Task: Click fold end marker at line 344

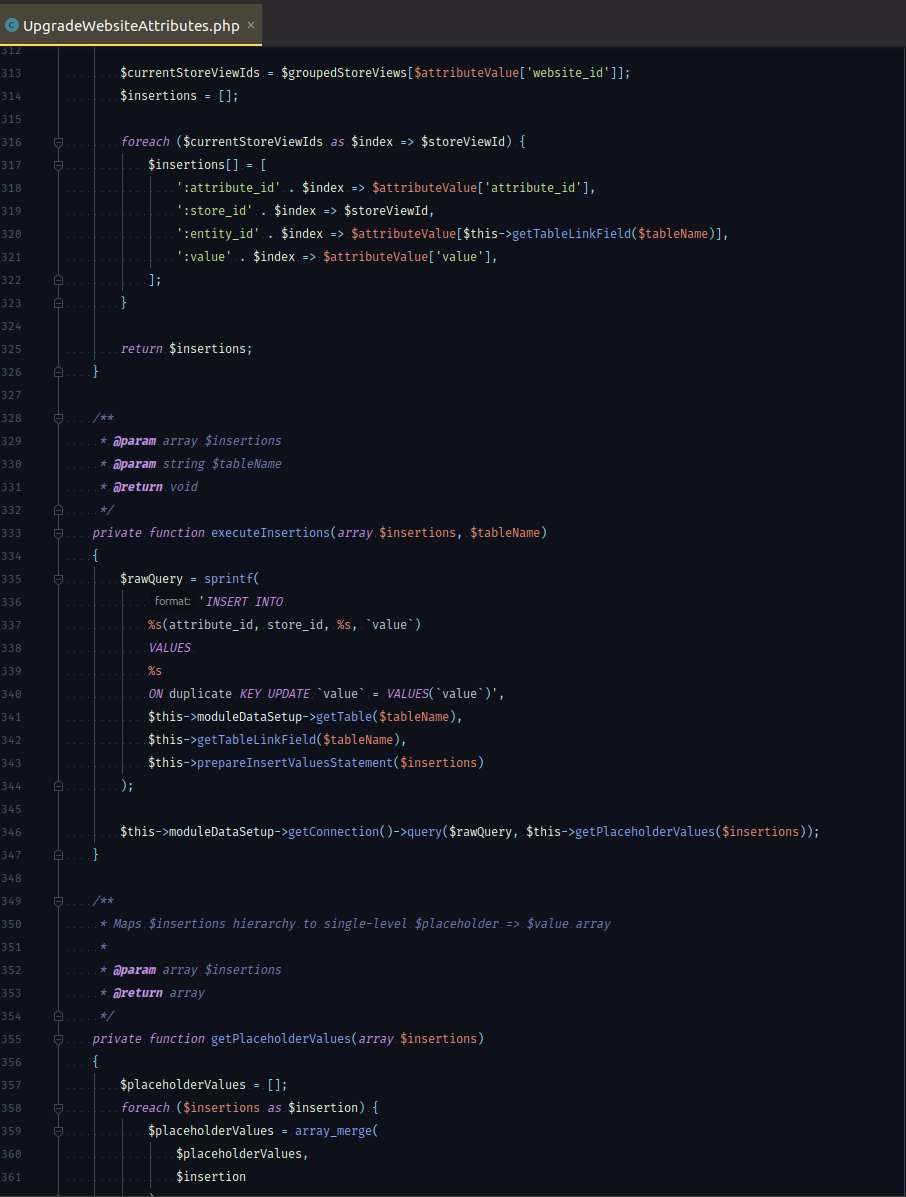Action: click(x=58, y=786)
